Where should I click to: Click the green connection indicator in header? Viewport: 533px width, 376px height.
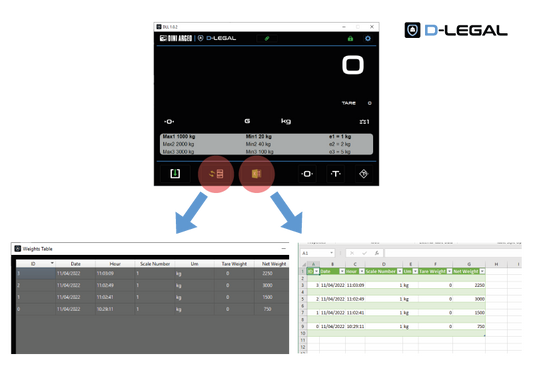[267, 38]
